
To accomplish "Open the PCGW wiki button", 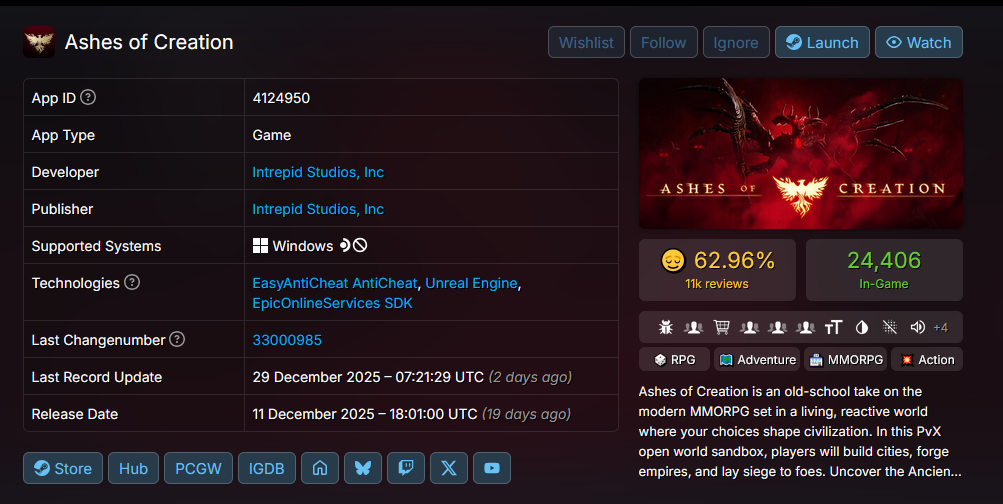I will pos(198,468).
